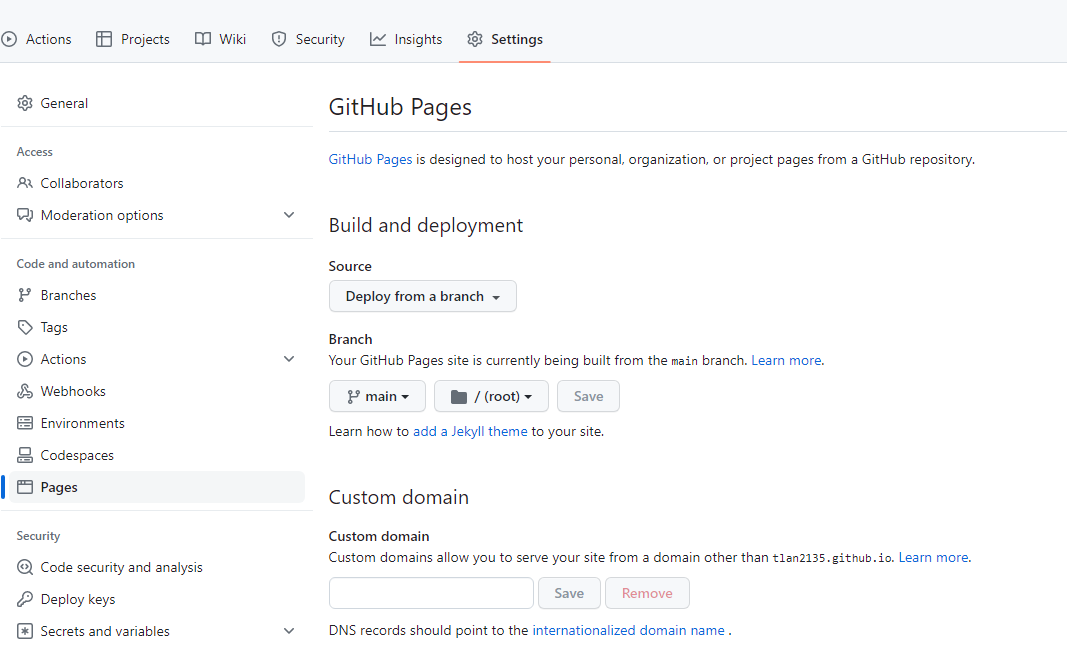The height and width of the screenshot is (646, 1067).
Task: Open the internationalized domain name link
Action: coord(628,630)
